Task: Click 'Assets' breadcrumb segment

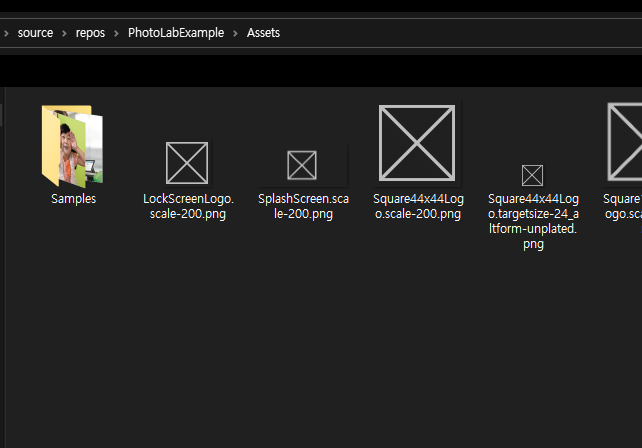Action: (263, 33)
